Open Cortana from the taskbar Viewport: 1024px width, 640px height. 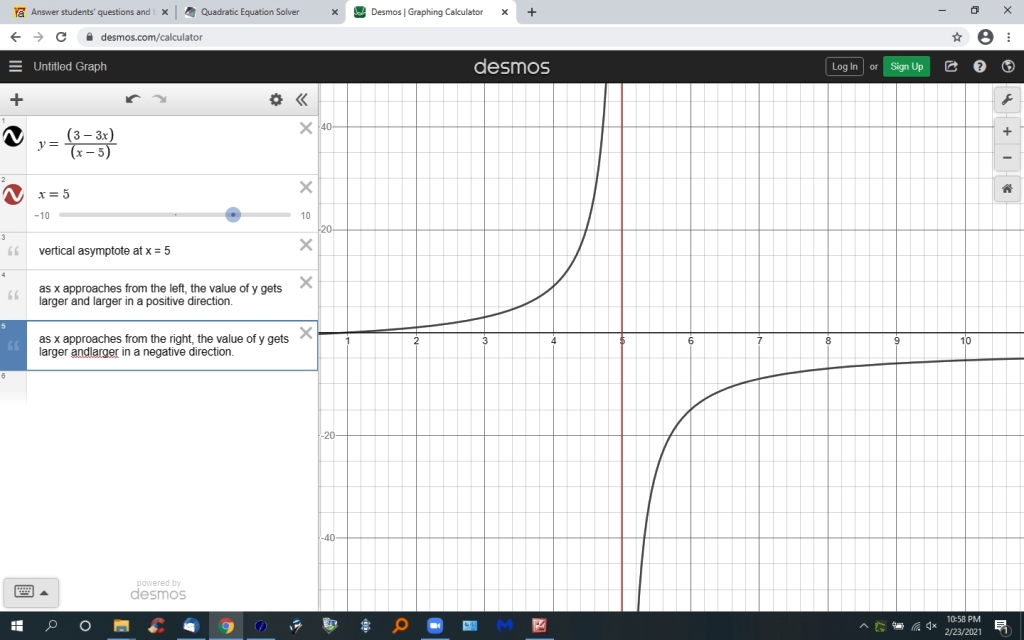[x=85, y=626]
